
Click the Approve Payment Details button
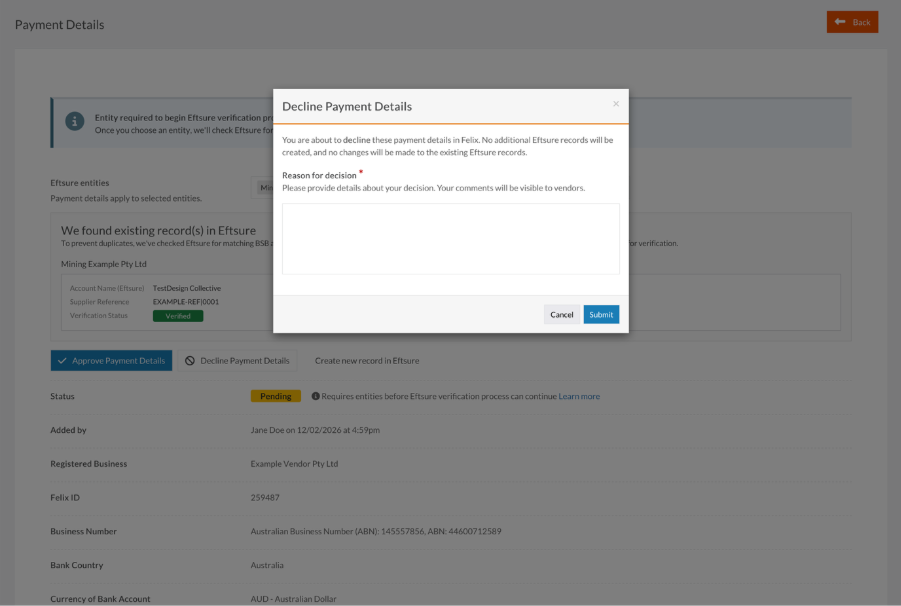coord(111,360)
